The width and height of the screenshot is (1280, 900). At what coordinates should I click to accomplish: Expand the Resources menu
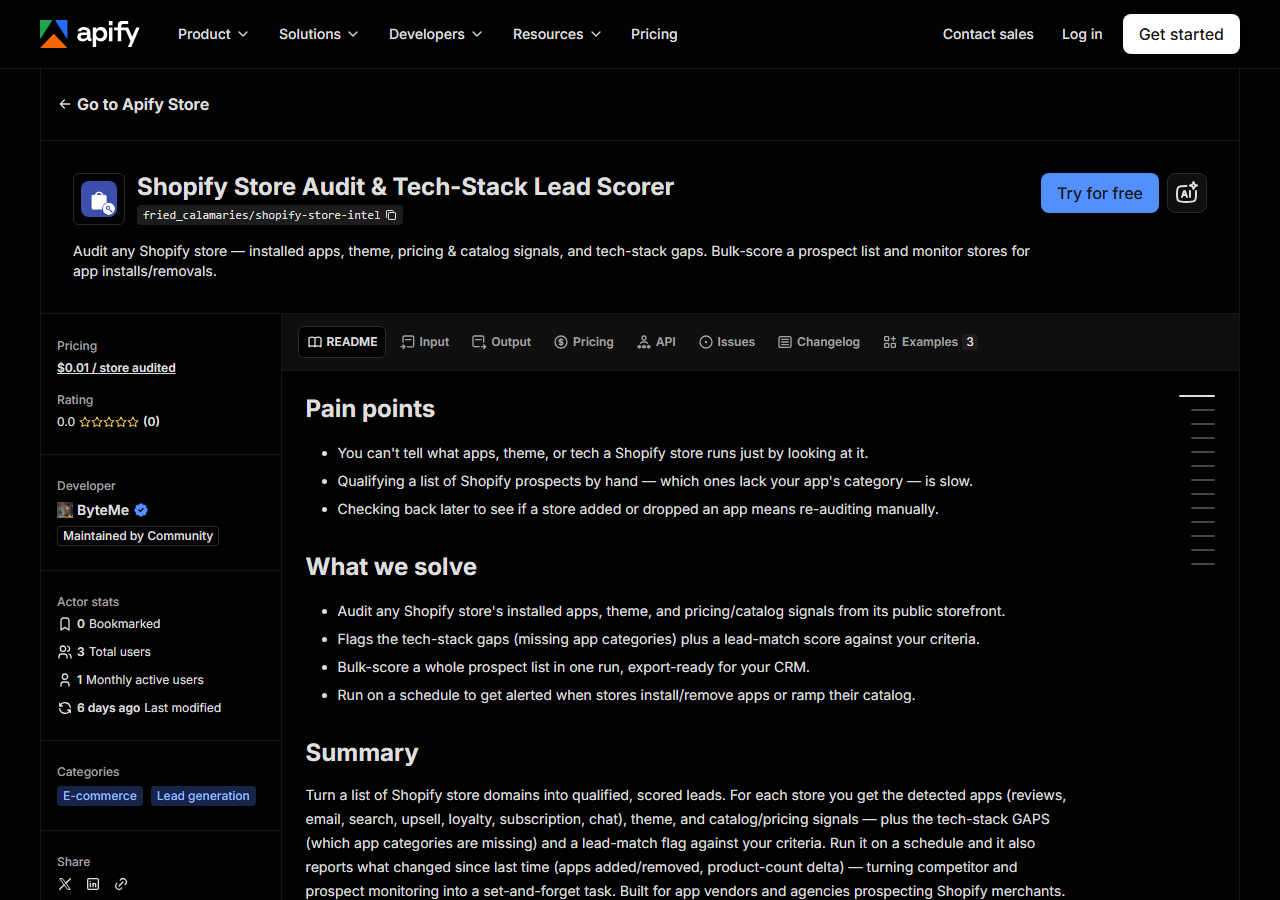557,34
